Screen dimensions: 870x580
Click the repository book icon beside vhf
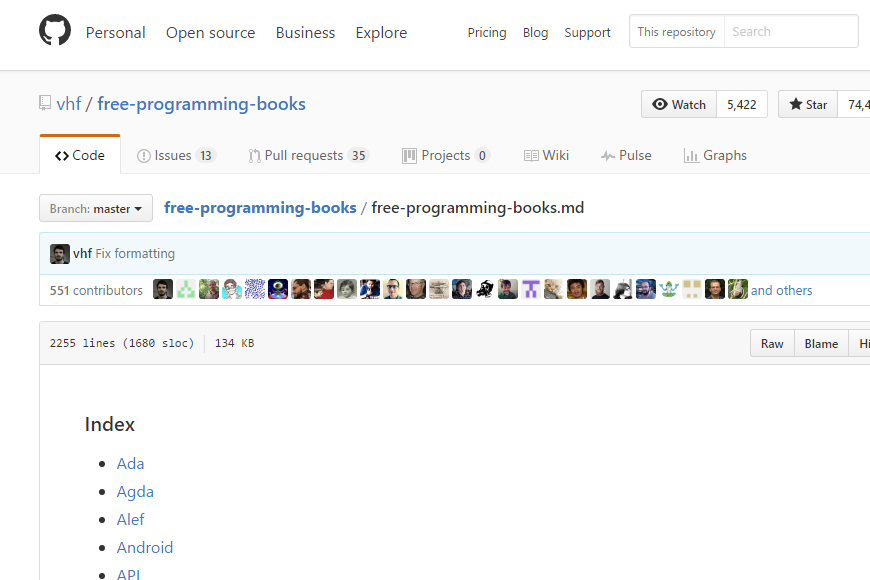pos(45,103)
